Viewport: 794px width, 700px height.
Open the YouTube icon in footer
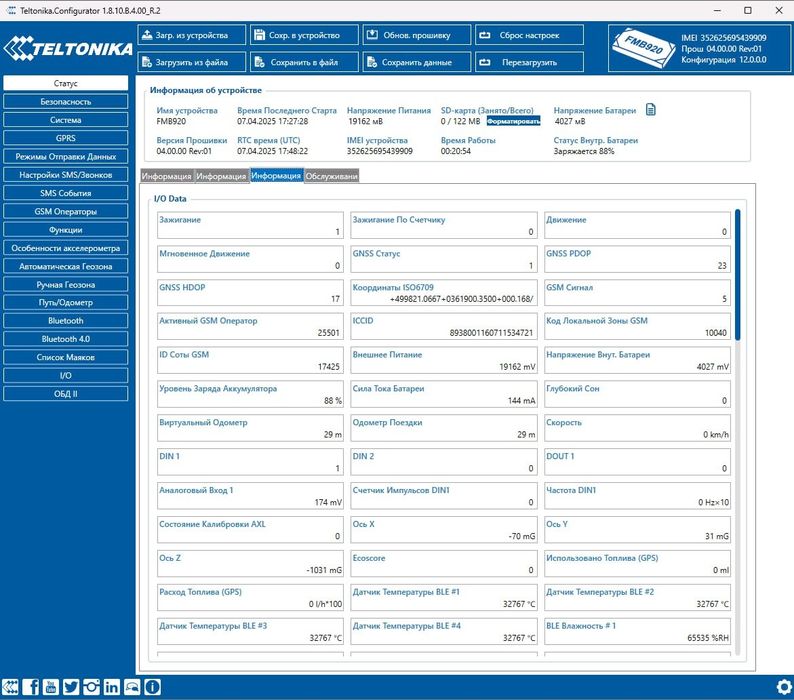point(51,687)
